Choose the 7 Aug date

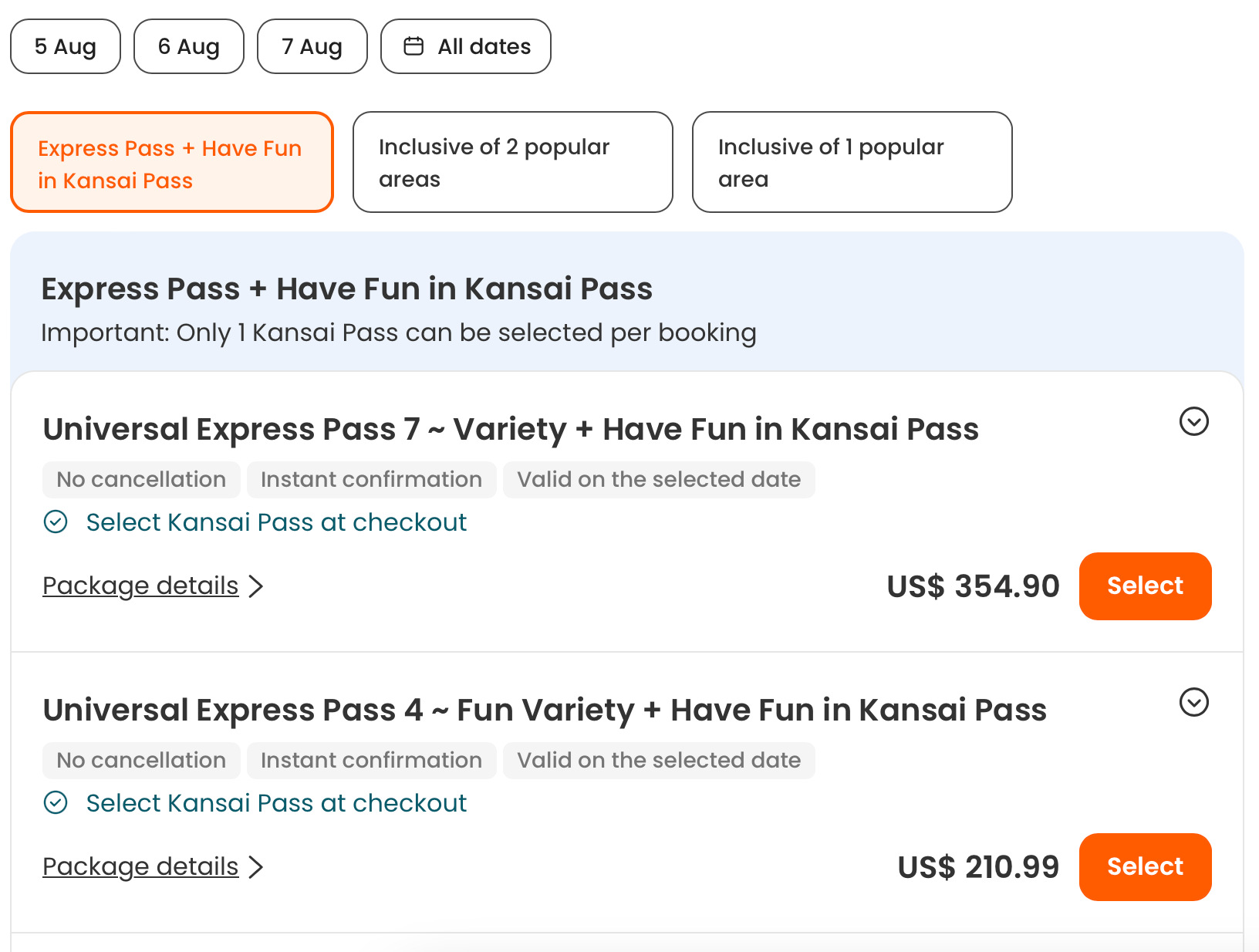[312, 46]
